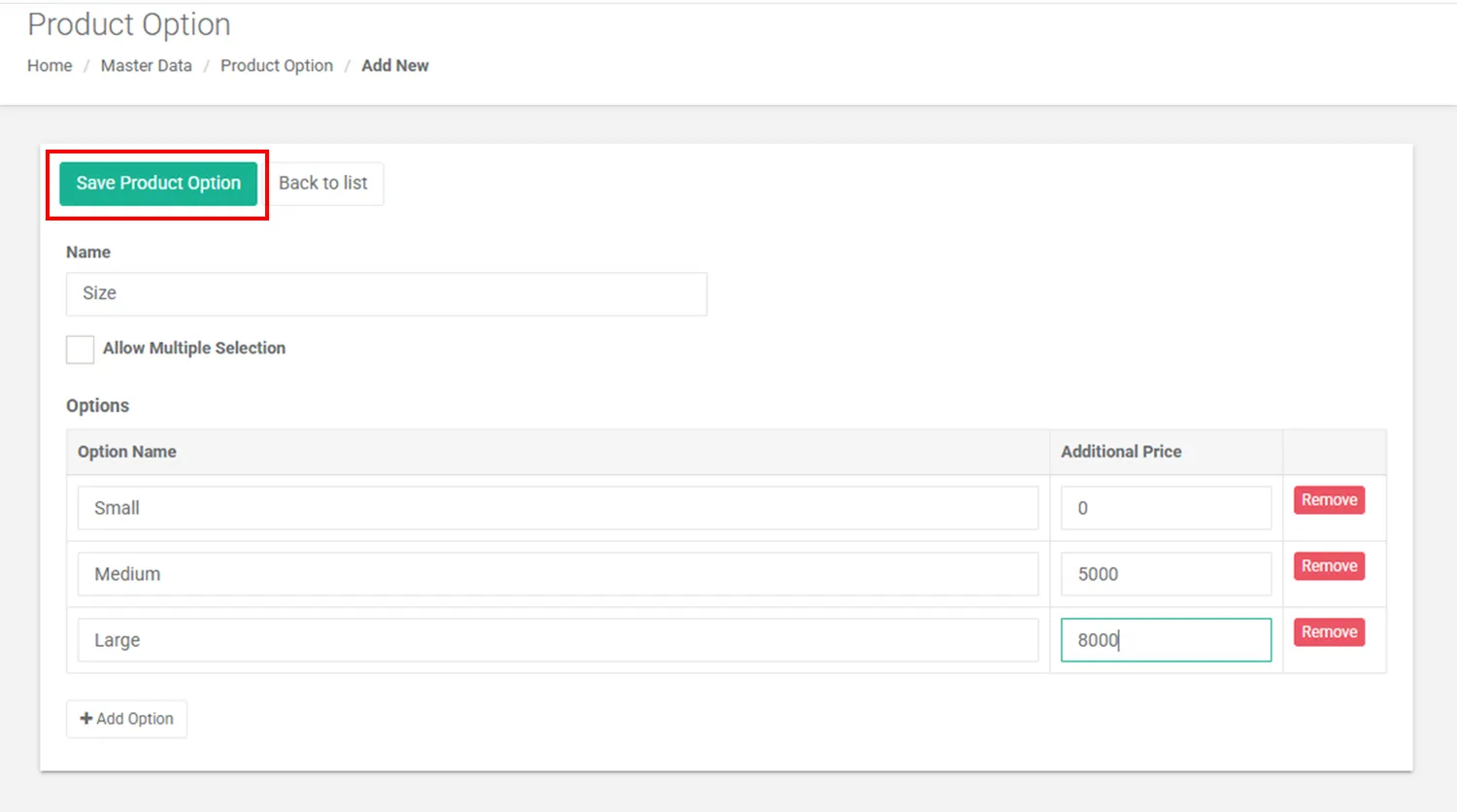Focus the additional price field showing 0
Image resolution: width=1457 pixels, height=812 pixels.
point(1166,508)
